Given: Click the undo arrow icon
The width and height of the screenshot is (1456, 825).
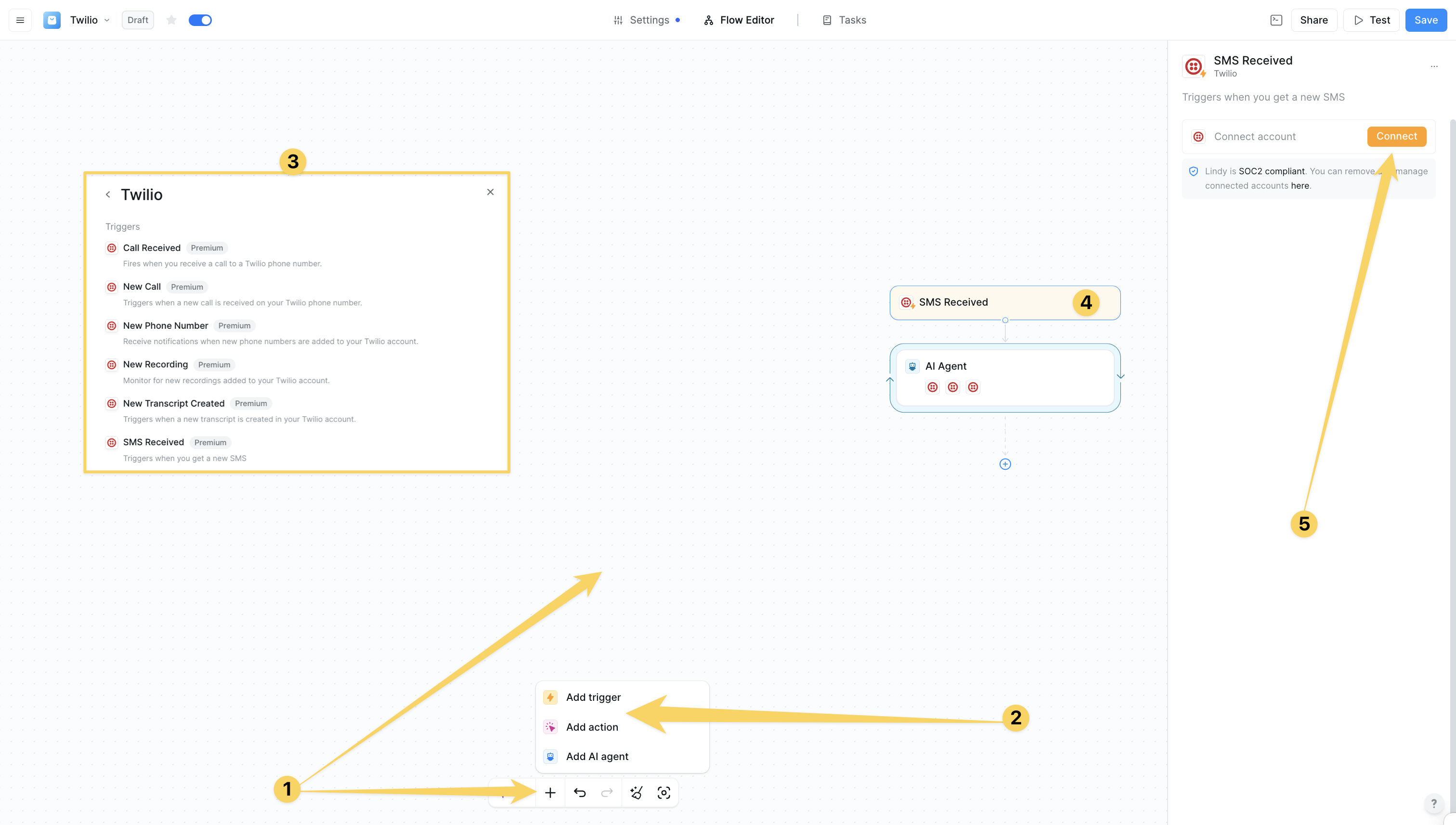Looking at the screenshot, I should pos(579,793).
